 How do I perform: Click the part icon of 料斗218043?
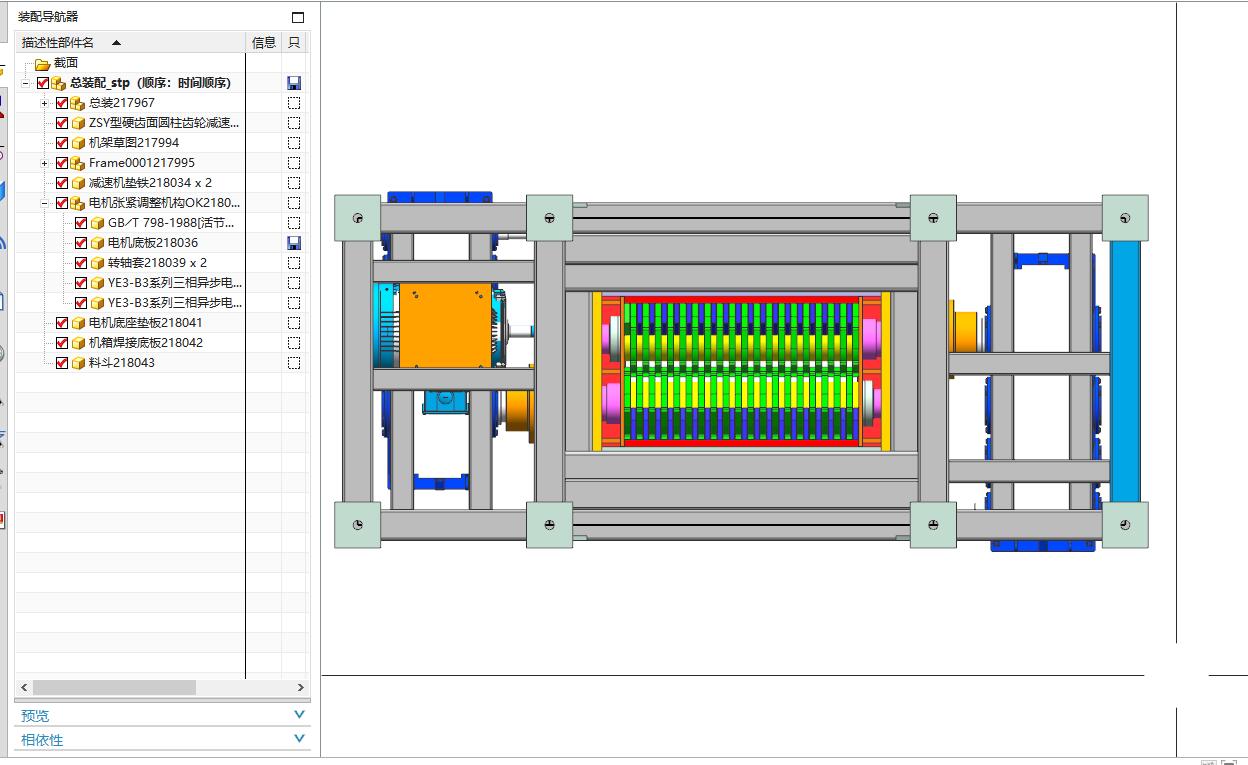coord(77,363)
